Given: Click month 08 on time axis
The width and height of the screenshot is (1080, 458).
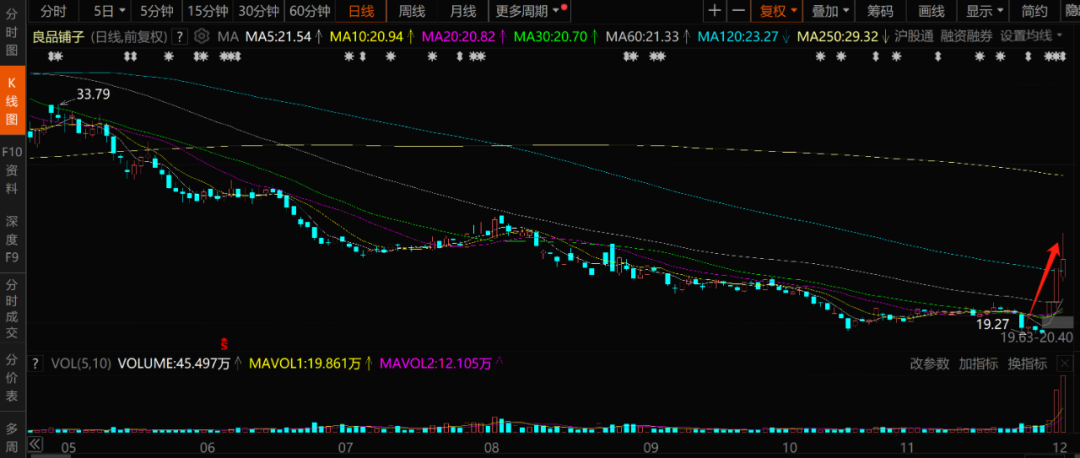Looking at the screenshot, I should (491, 447).
